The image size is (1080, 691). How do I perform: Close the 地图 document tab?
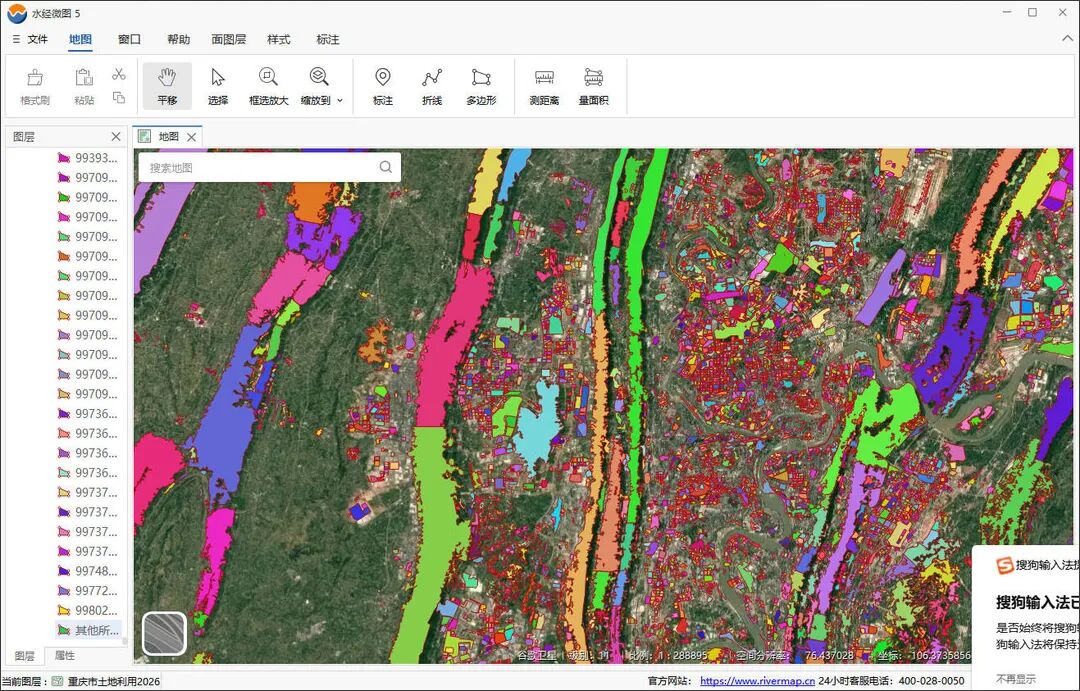pos(191,137)
